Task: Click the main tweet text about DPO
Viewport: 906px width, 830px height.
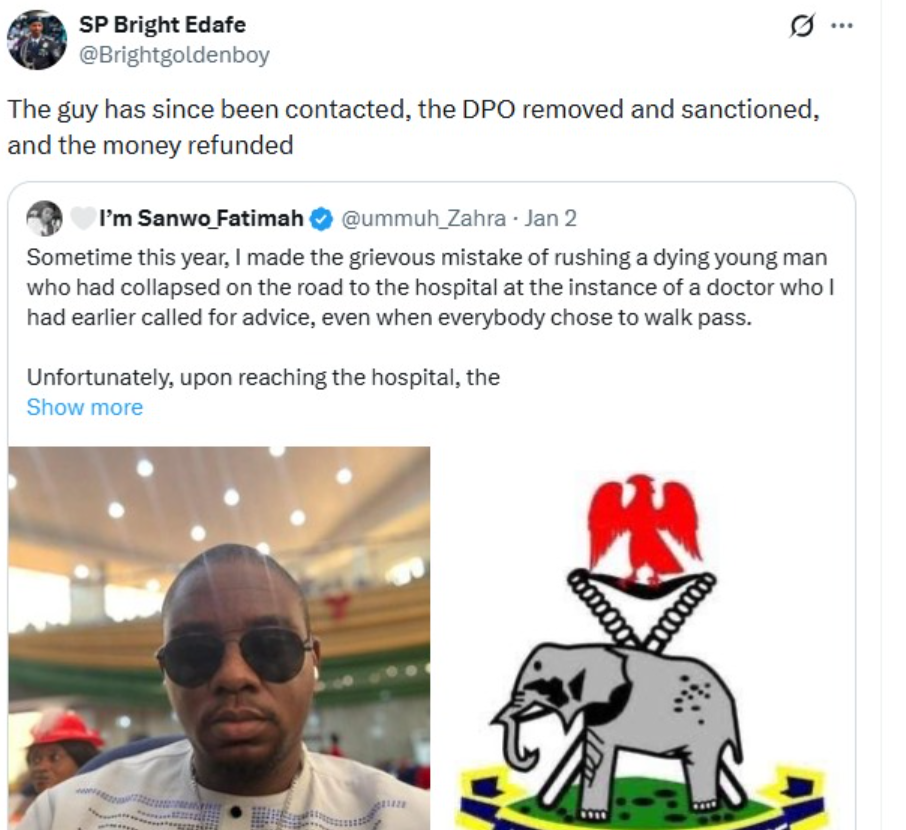Action: 413,109
